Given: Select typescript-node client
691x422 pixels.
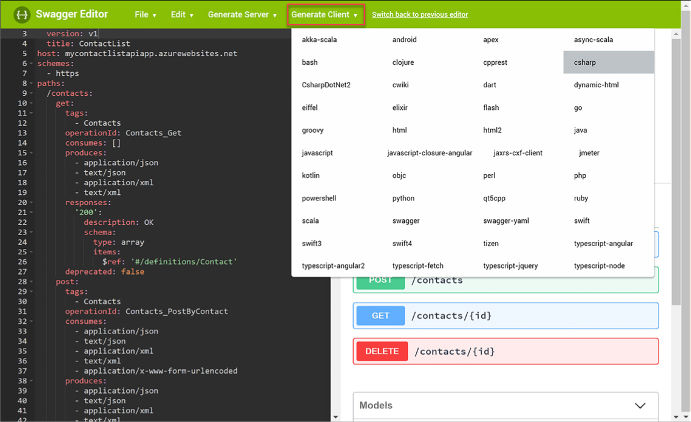Looking at the screenshot, I should [x=599, y=266].
